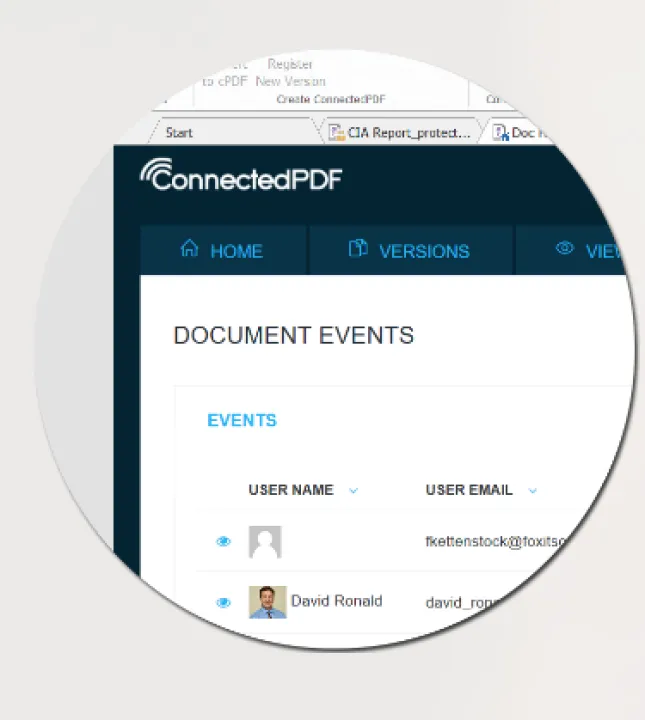Click the ConnectedPDF logo
Viewport: 645px width, 720px height.
pos(241,175)
